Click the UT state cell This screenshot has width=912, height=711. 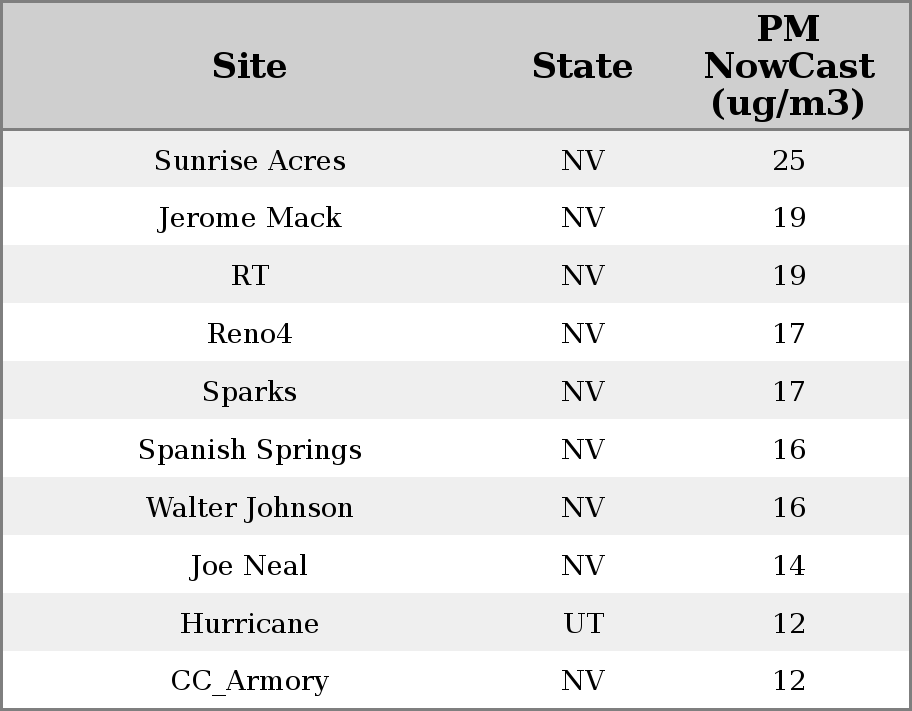[x=583, y=624]
